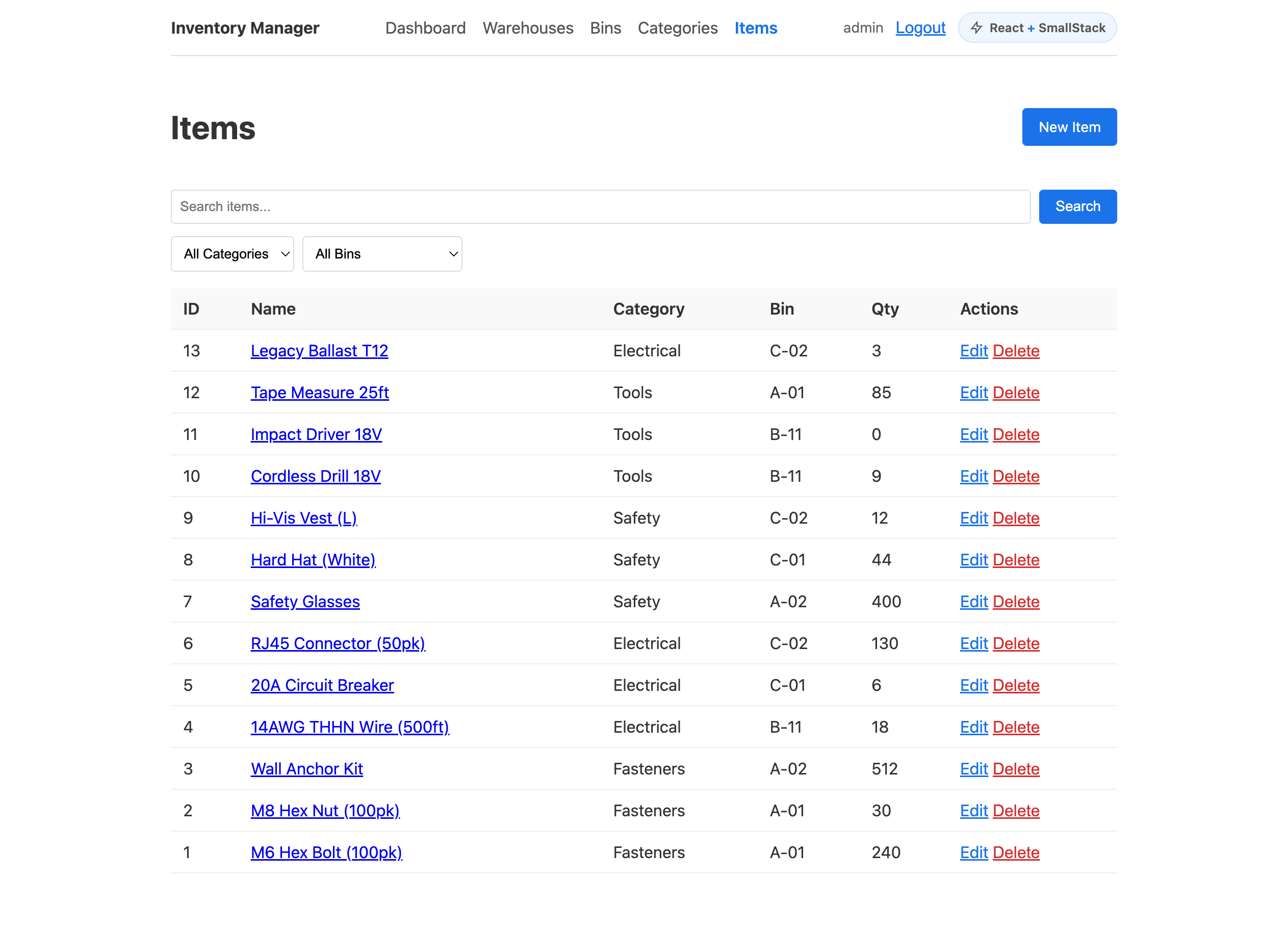Edit the 20A Circuit Breaker row

click(x=974, y=685)
